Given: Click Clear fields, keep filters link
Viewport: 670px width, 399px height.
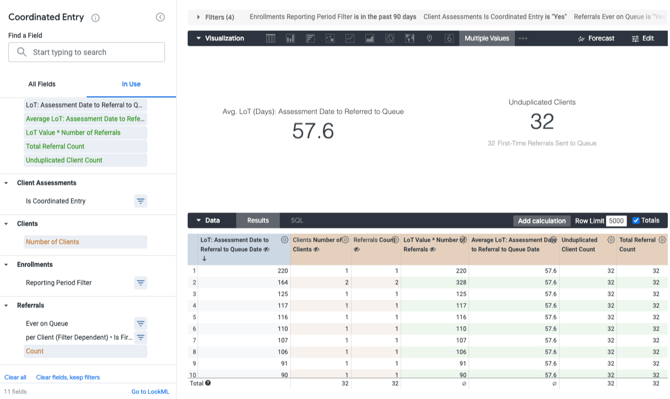Looking at the screenshot, I should pyautogui.click(x=68, y=377).
